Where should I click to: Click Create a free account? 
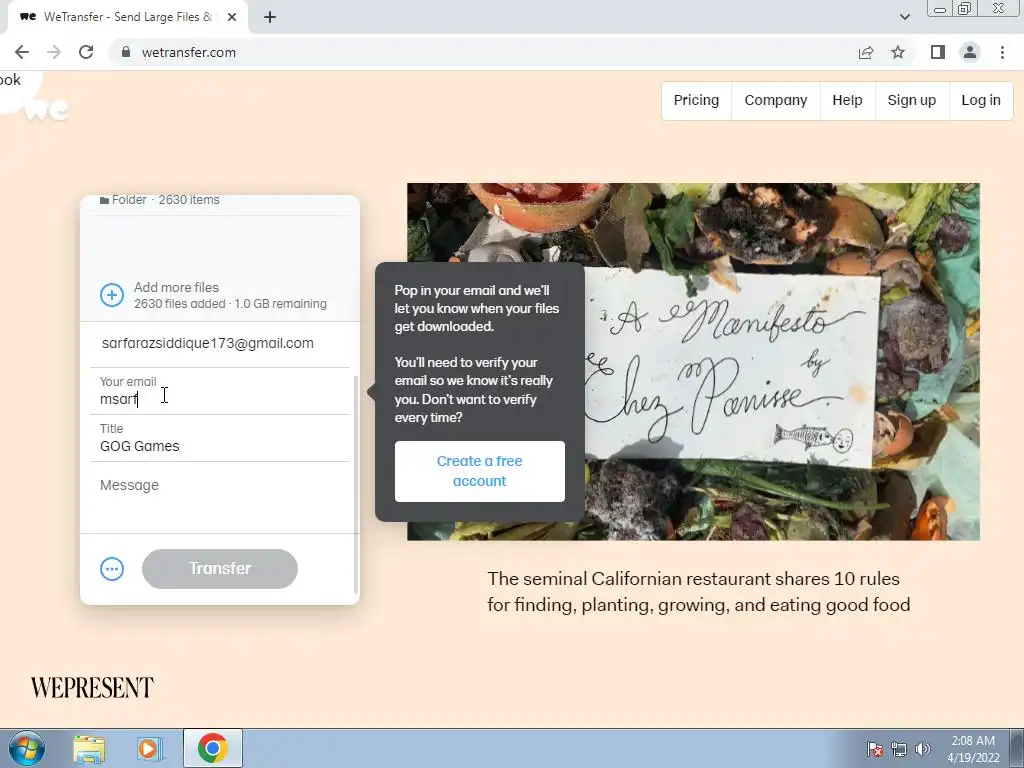coord(479,472)
